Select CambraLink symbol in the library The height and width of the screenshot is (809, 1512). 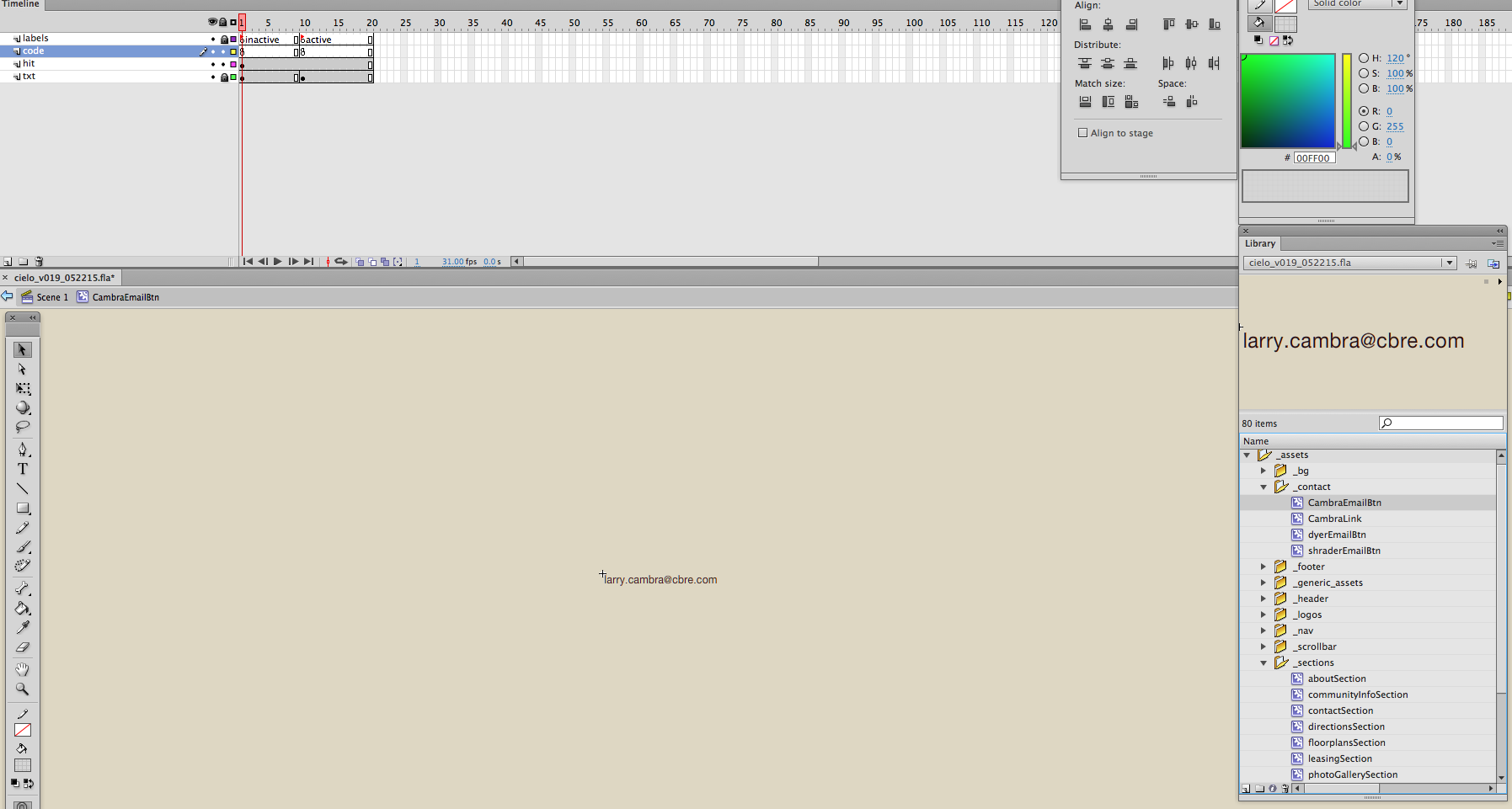click(1334, 519)
